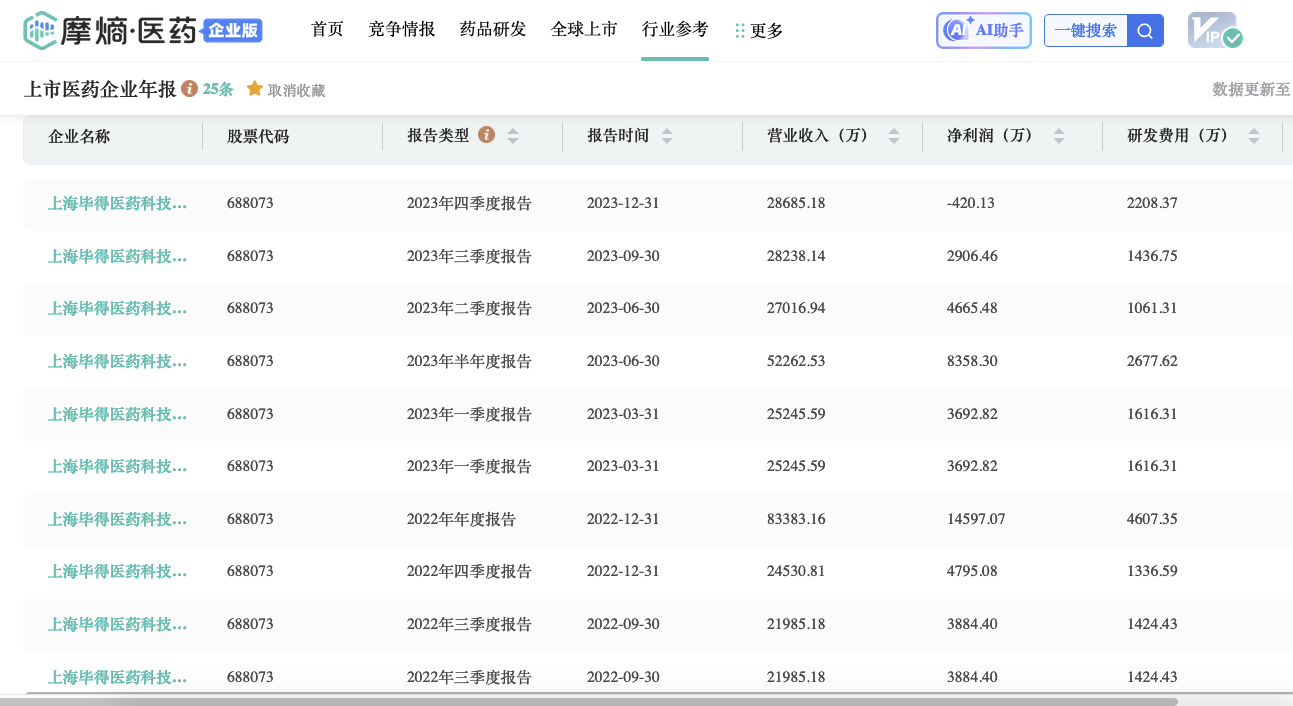Image resolution: width=1293 pixels, height=706 pixels.
Task: Click the horizontal scrollbar at bottom
Action: click(x=600, y=700)
